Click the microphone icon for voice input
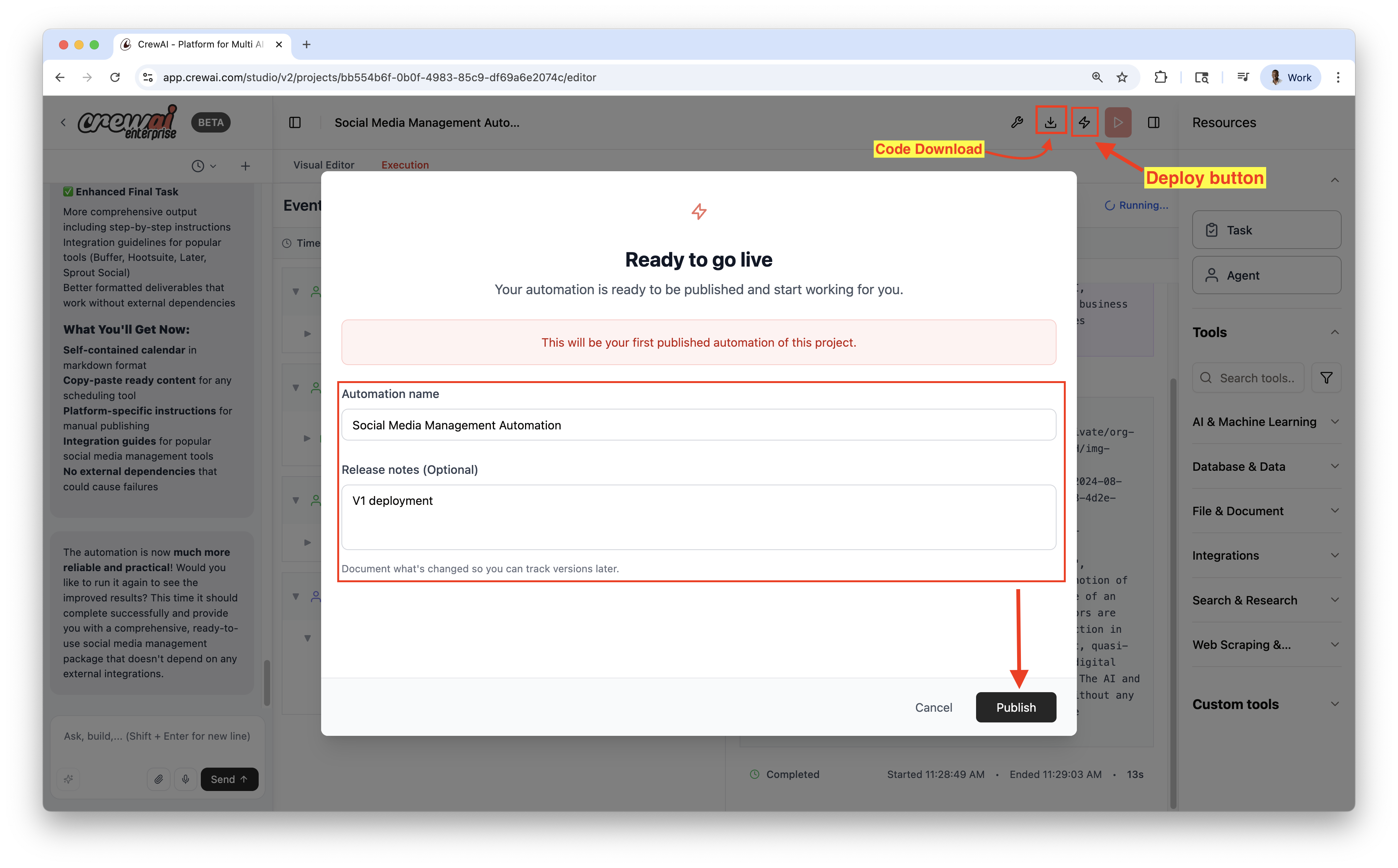1398x868 pixels. pos(185,779)
